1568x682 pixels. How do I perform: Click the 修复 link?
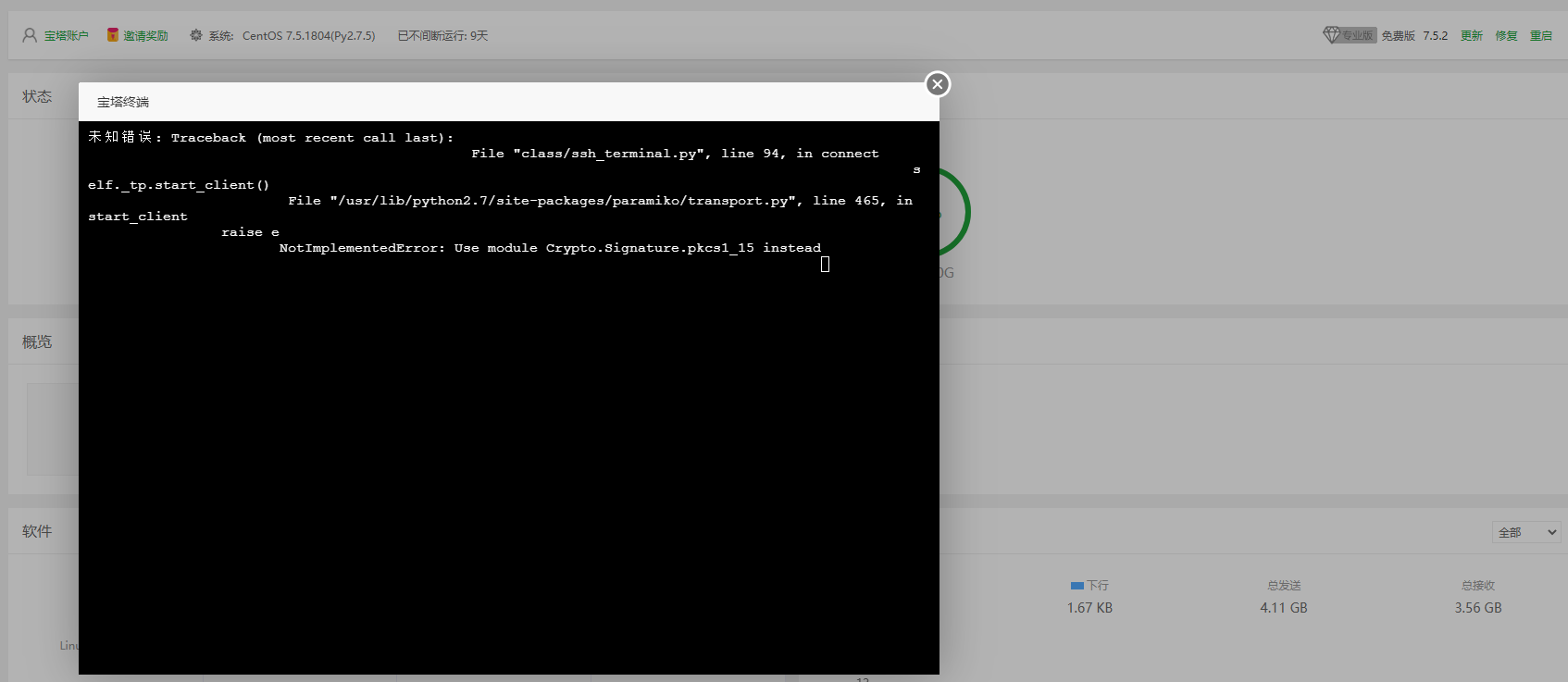pyautogui.click(x=1507, y=36)
